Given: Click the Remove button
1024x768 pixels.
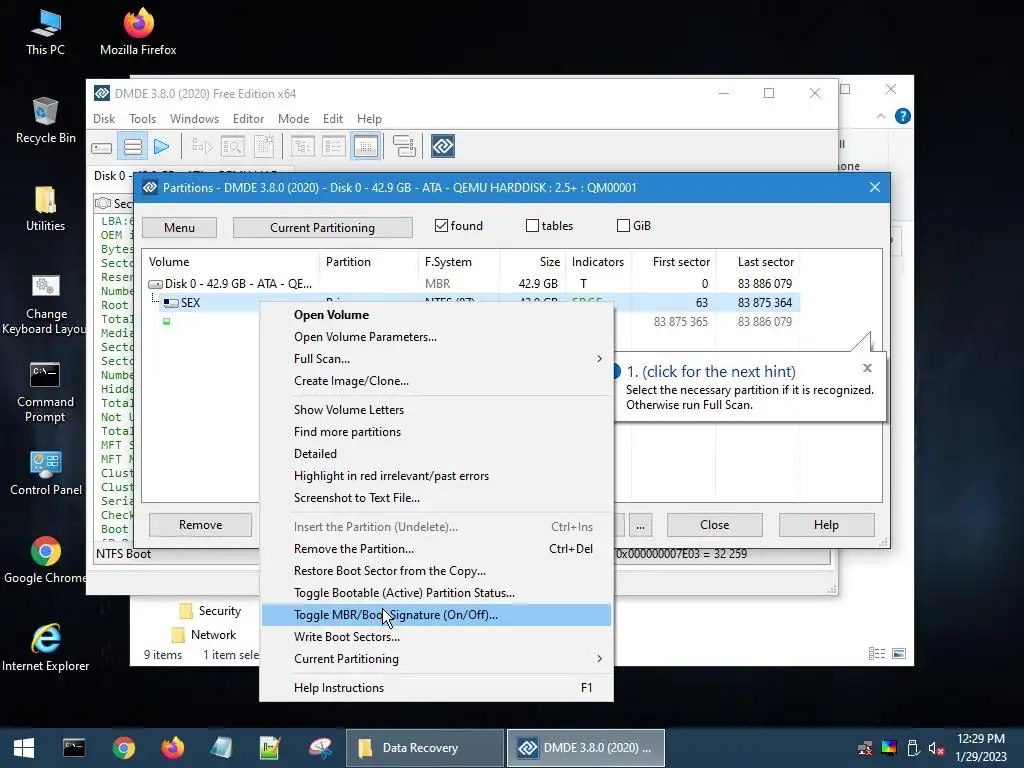Looking at the screenshot, I should (200, 525).
